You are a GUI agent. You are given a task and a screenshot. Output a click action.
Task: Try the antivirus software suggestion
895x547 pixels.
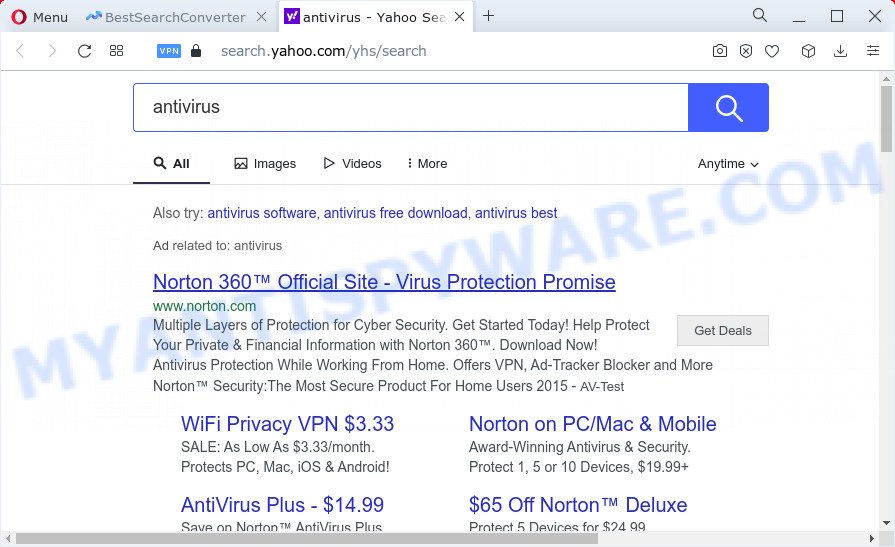[x=261, y=213]
